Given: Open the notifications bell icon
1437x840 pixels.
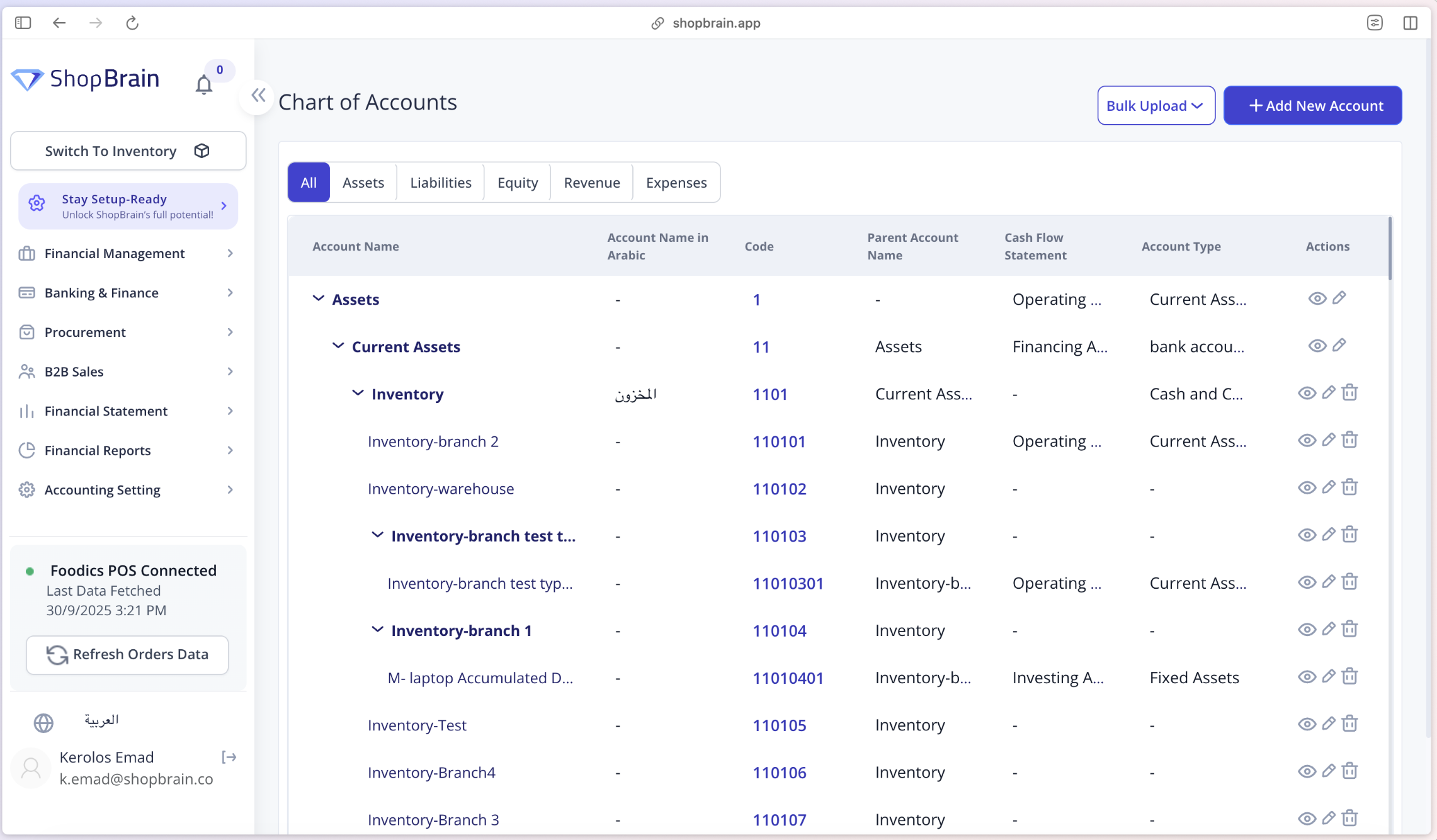Looking at the screenshot, I should 203,85.
